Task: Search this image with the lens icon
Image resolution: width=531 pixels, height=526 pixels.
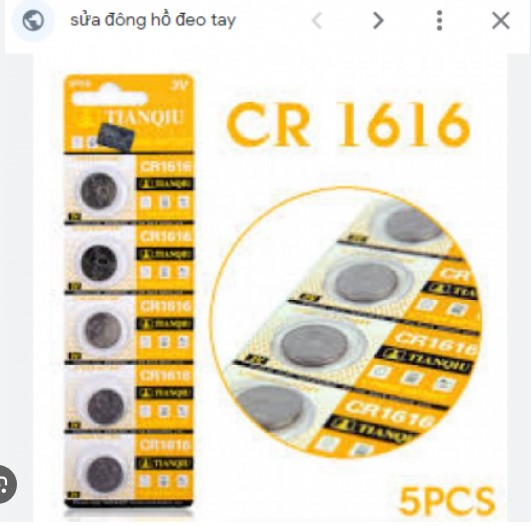Action: click(5, 484)
